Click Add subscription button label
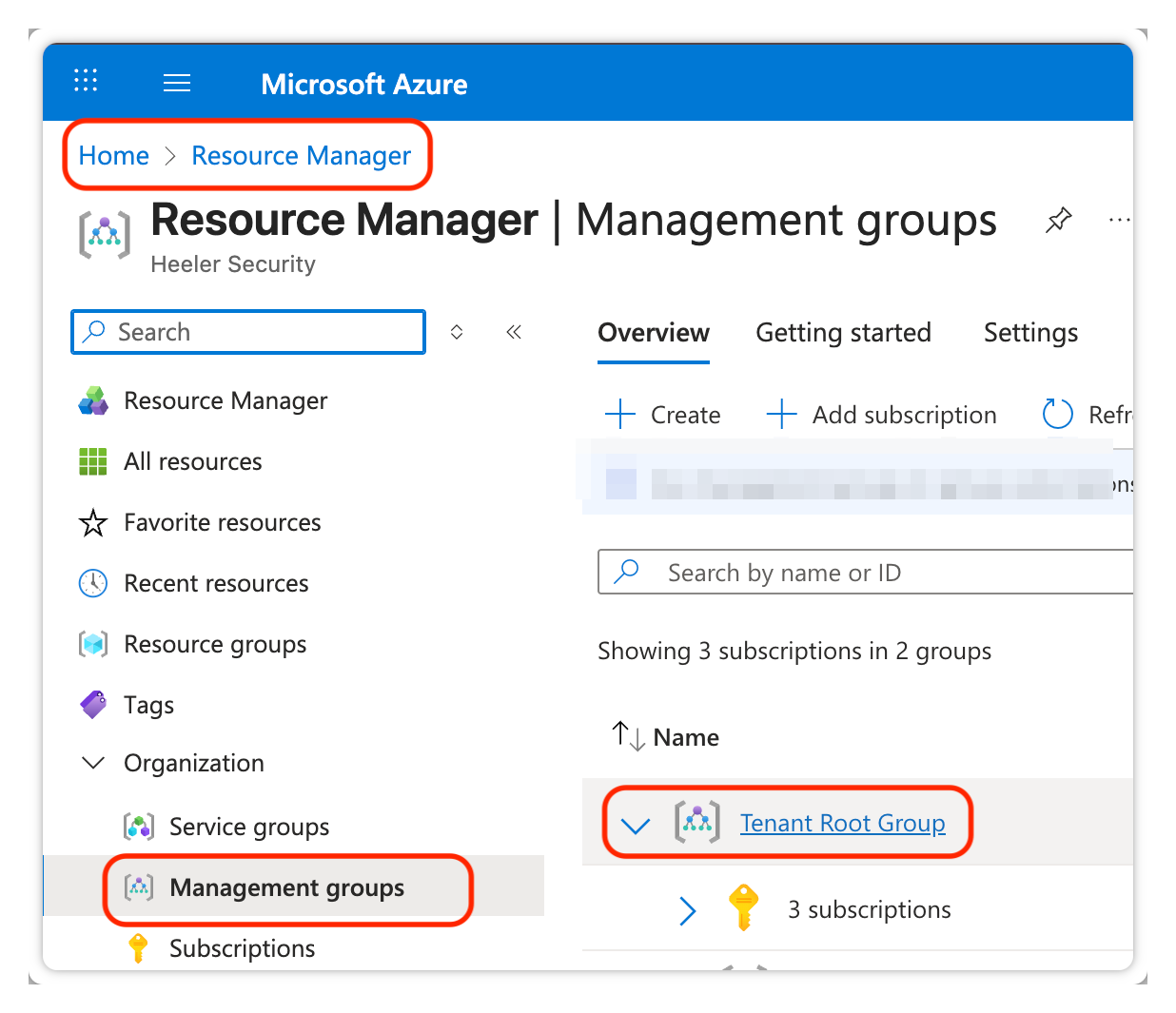Viewport: 1176px width, 1013px height. coord(905,415)
